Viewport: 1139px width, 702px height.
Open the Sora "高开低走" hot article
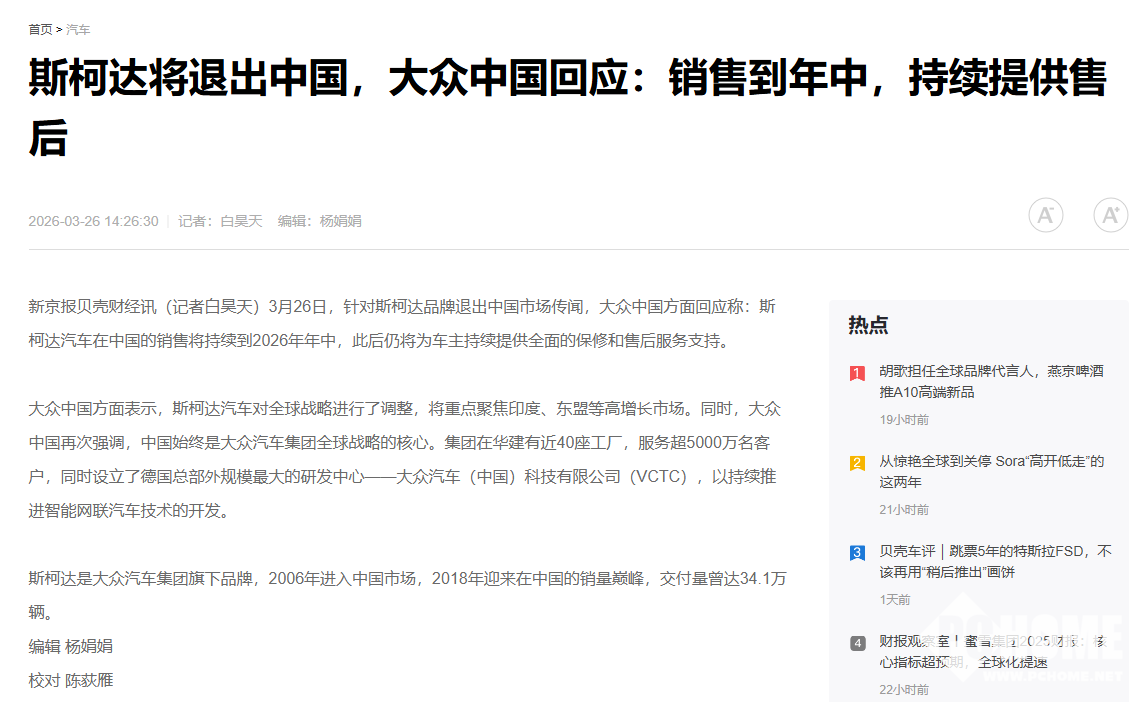pyautogui.click(x=990, y=471)
